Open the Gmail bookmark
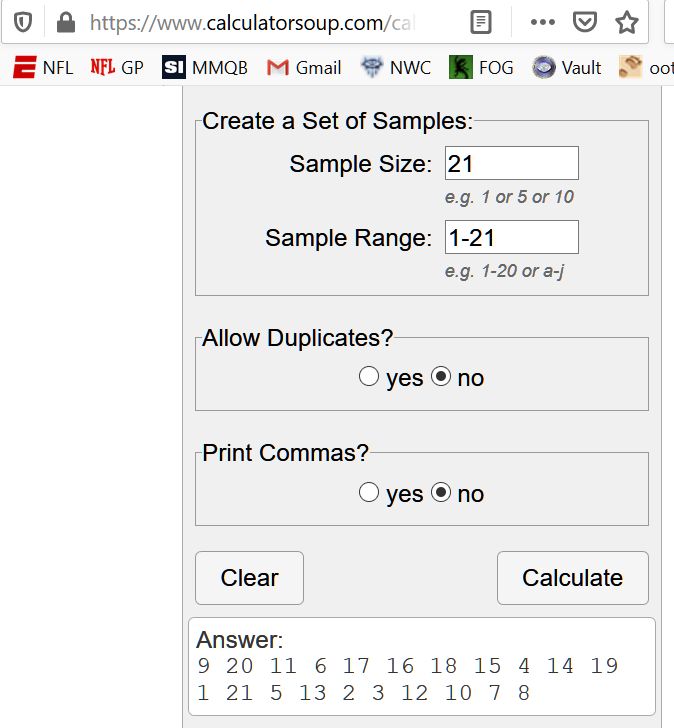Viewport: 674px width, 728px height. point(304,68)
